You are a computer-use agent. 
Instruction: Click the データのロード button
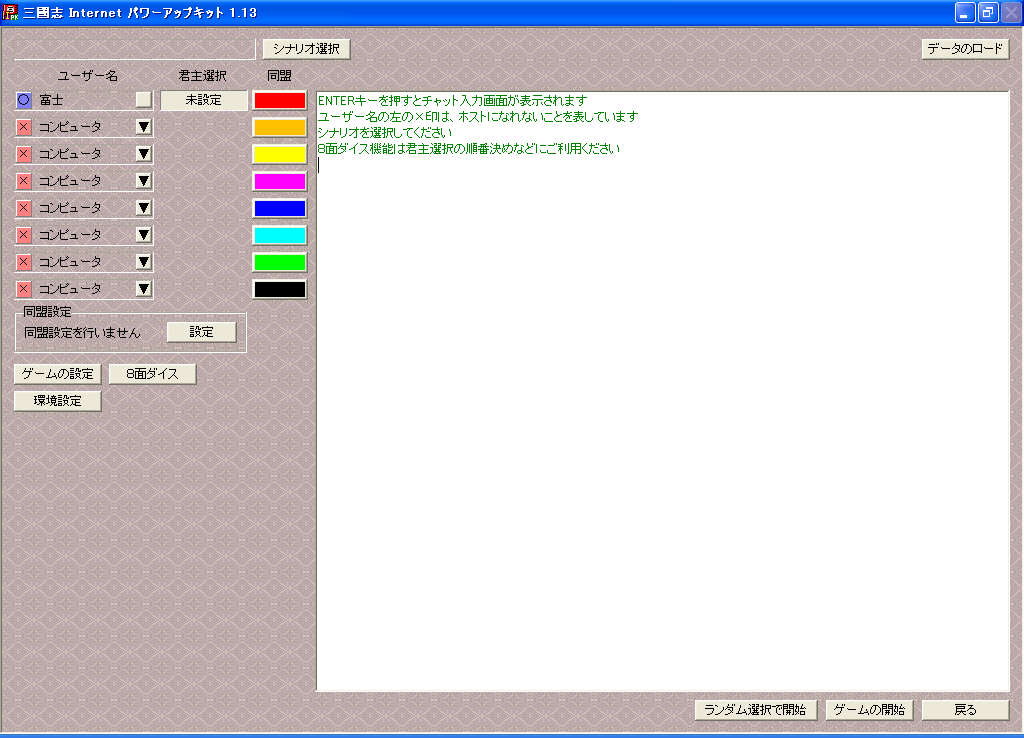[965, 49]
